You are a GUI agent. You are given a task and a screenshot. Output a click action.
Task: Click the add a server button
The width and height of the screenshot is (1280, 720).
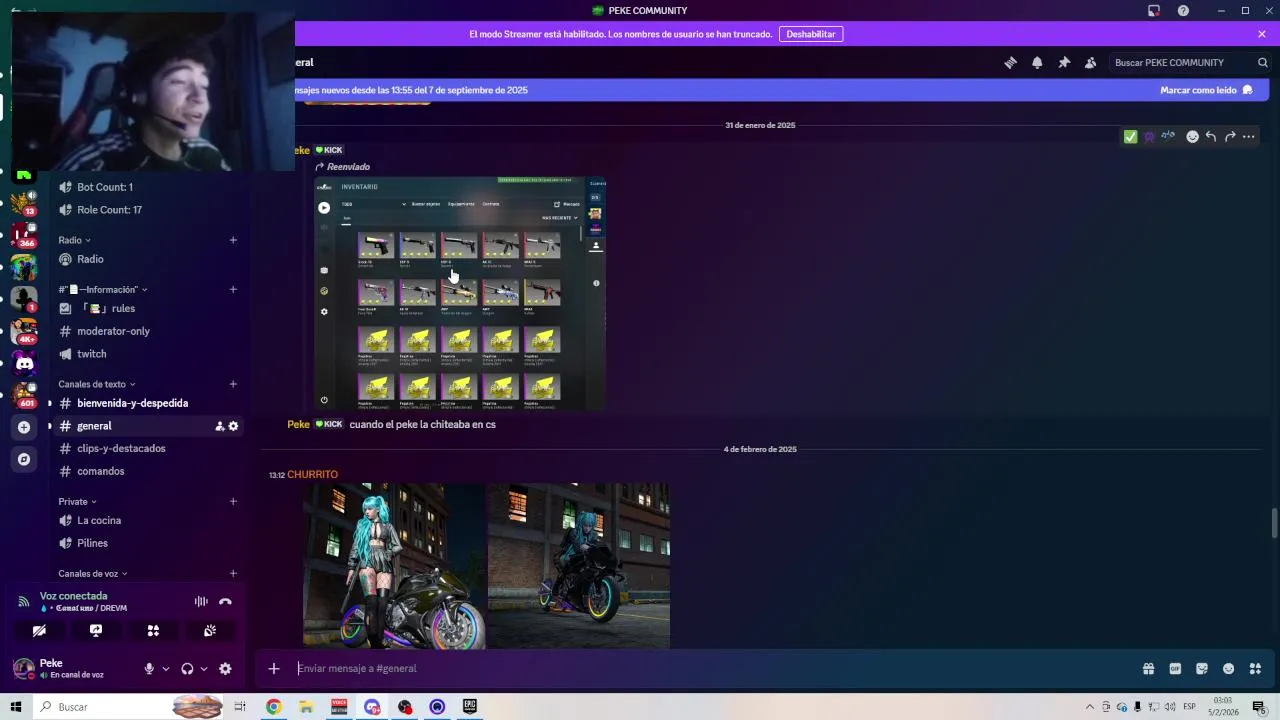(x=24, y=427)
